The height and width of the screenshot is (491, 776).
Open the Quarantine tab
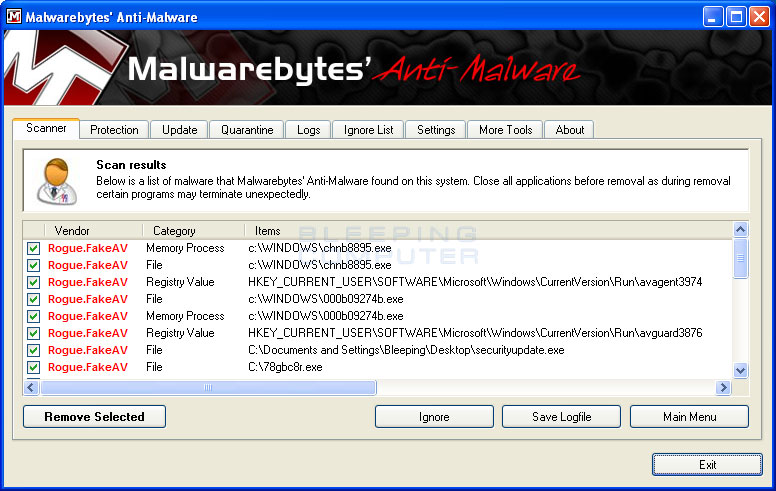point(247,130)
